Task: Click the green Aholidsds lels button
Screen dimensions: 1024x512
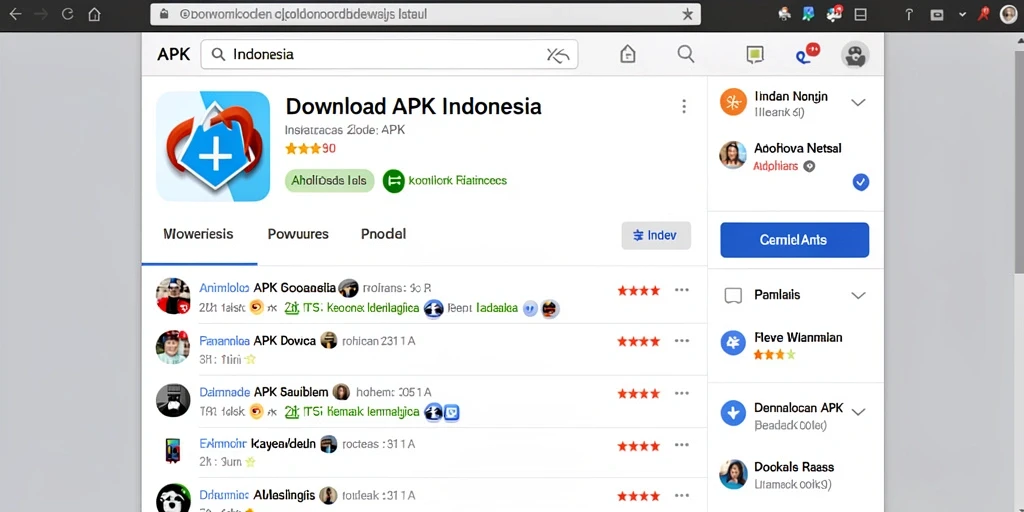Action: (329, 181)
